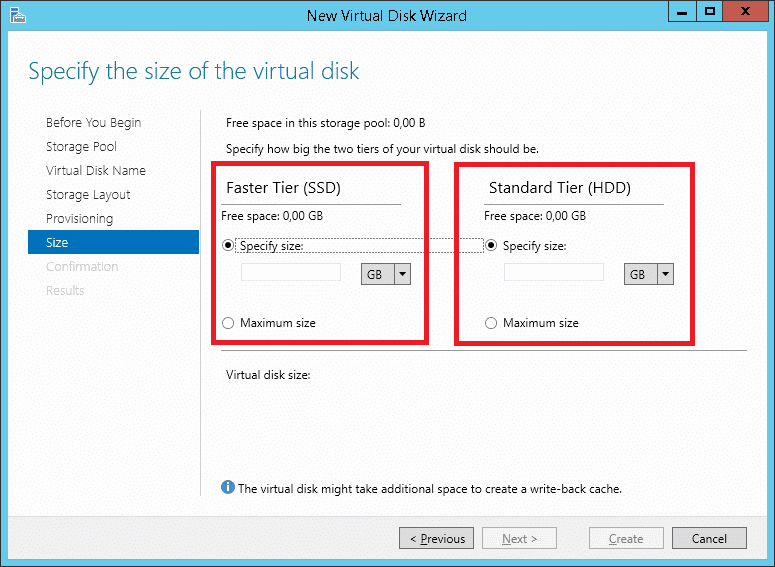Go to the Before You Begin step
The width and height of the screenshot is (775, 567).
point(93,123)
